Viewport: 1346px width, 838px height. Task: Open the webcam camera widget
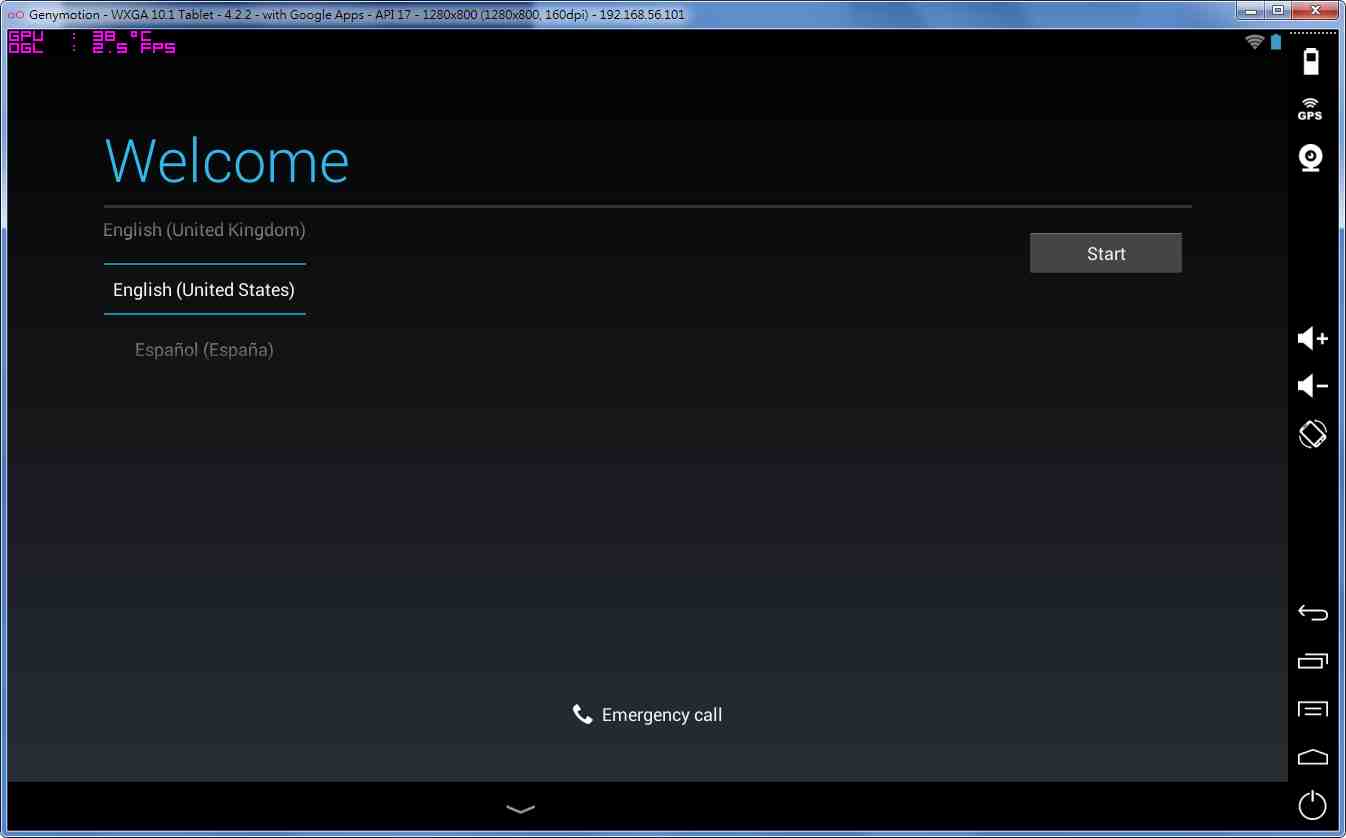point(1311,157)
